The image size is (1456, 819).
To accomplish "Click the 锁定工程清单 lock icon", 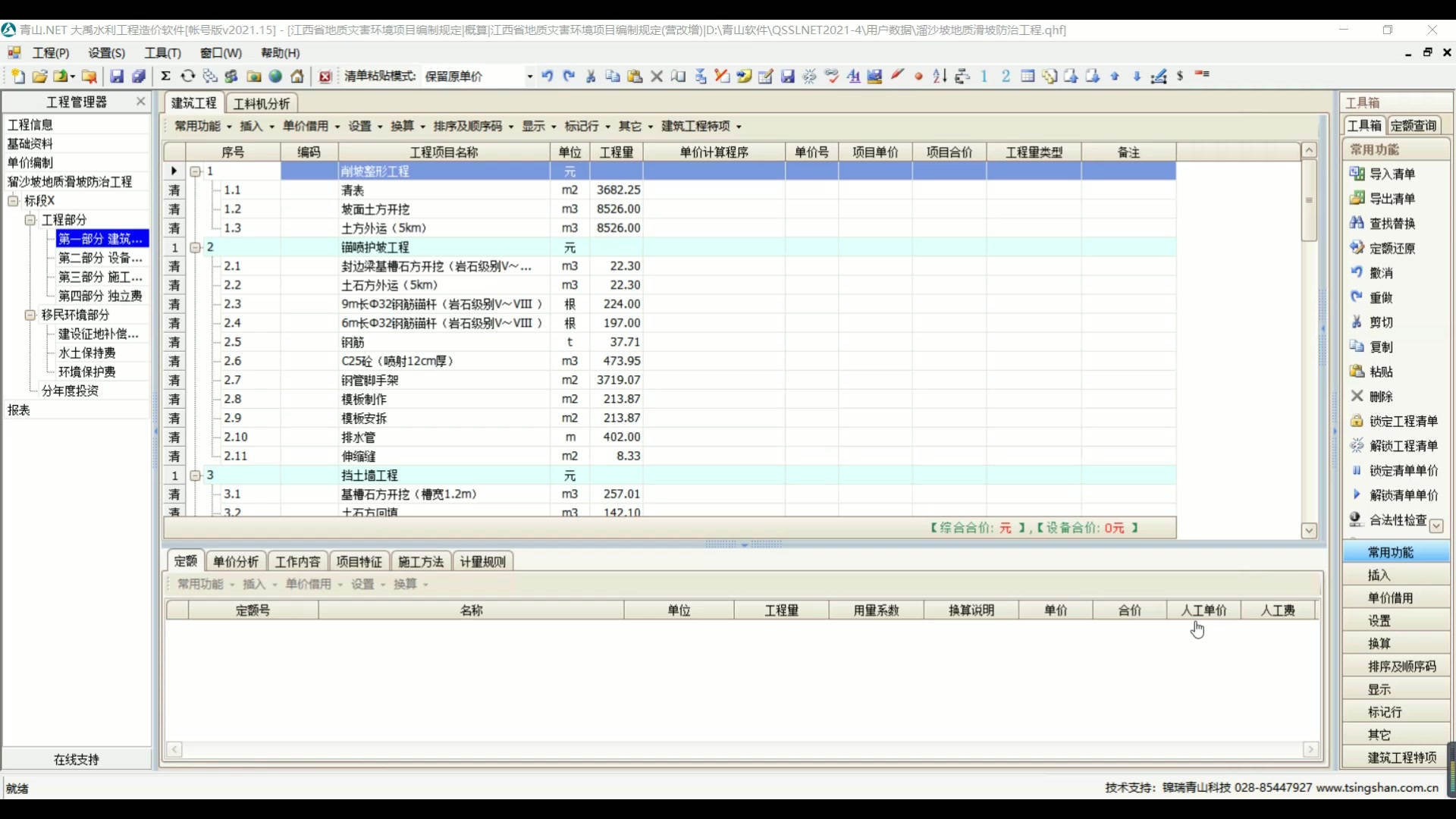I will (x=1357, y=421).
